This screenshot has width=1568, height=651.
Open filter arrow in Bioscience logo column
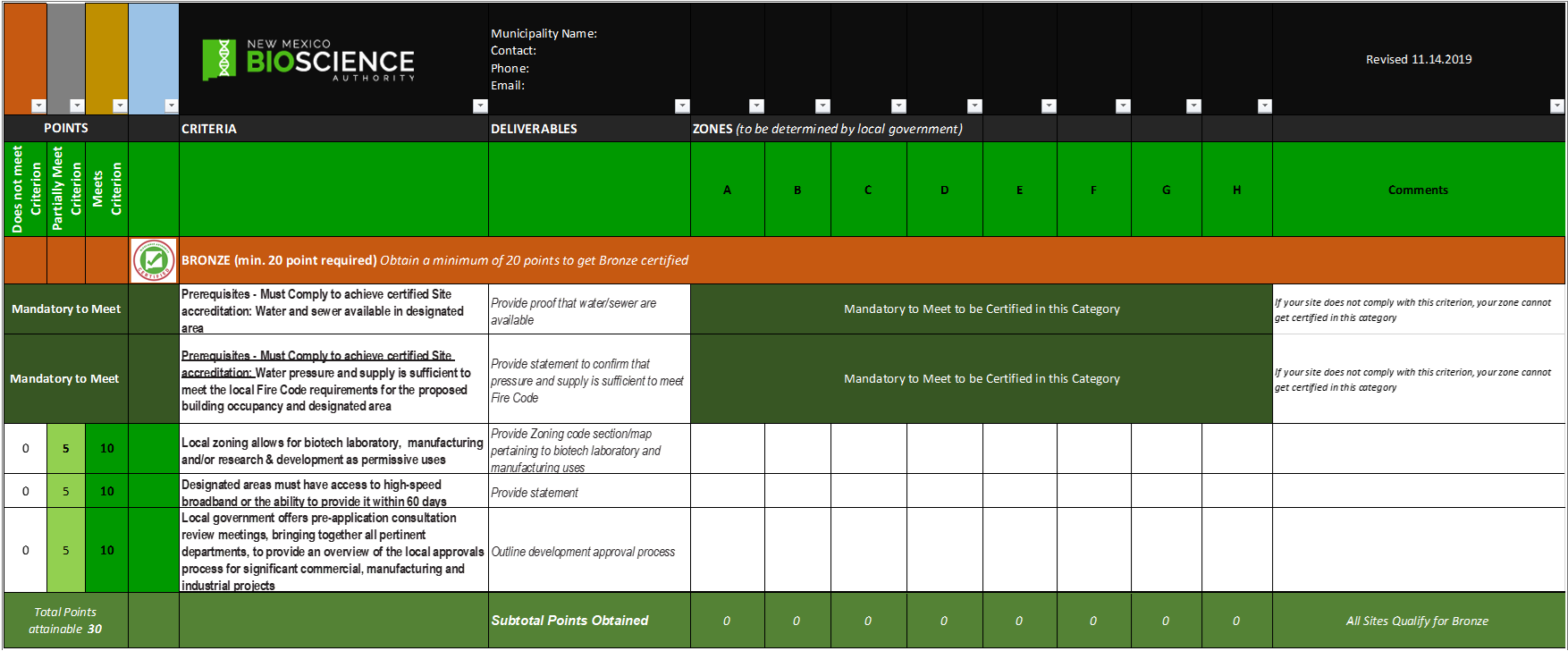(480, 106)
